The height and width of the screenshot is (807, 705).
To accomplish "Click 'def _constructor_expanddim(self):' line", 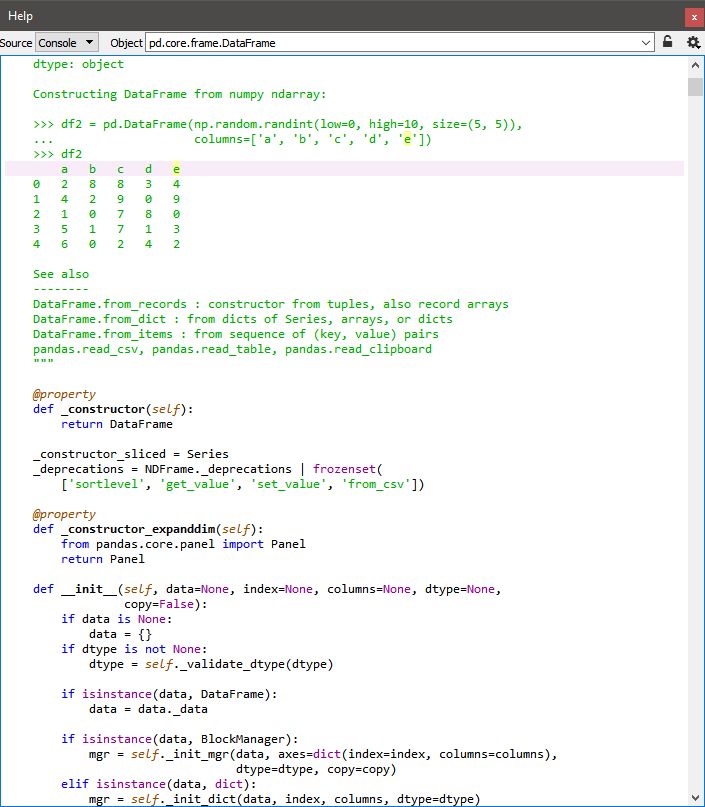I will tap(148, 529).
